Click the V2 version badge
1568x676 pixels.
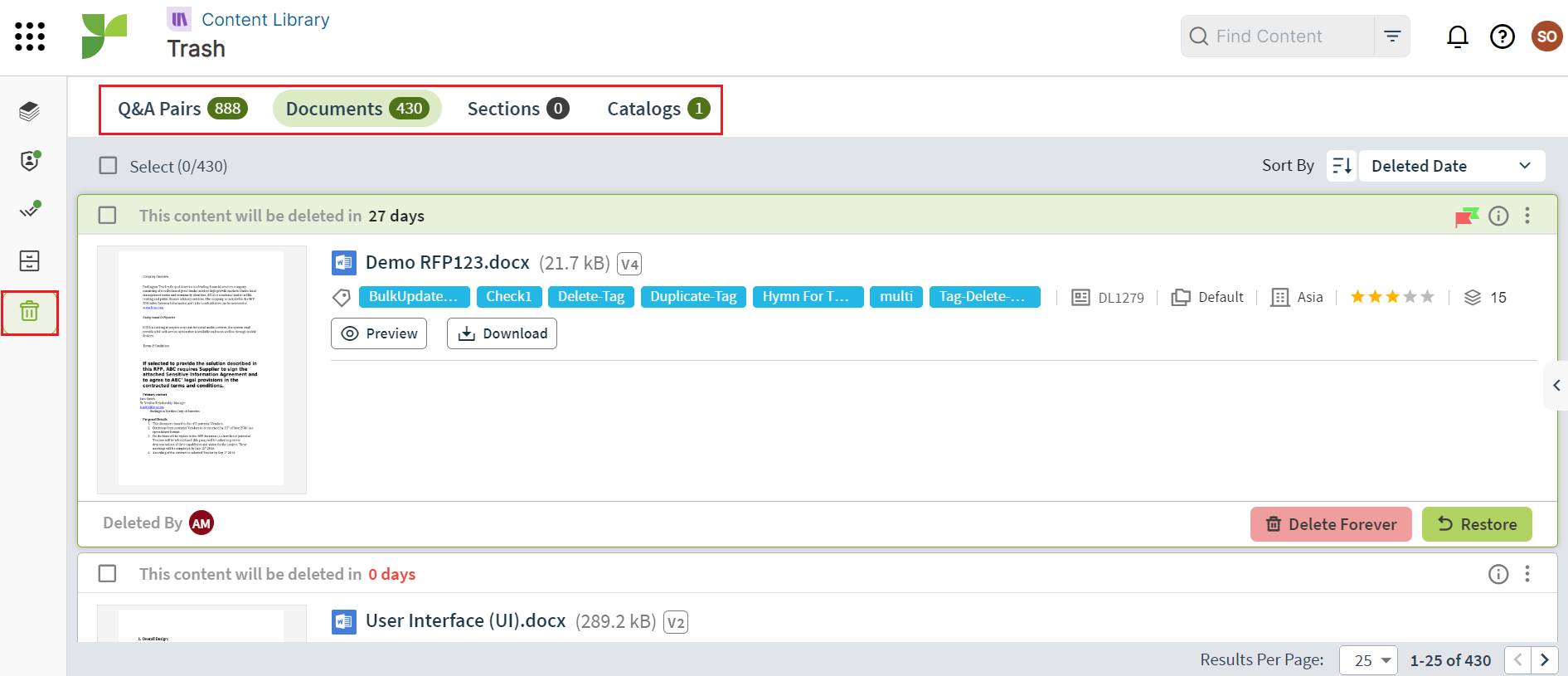point(676,622)
